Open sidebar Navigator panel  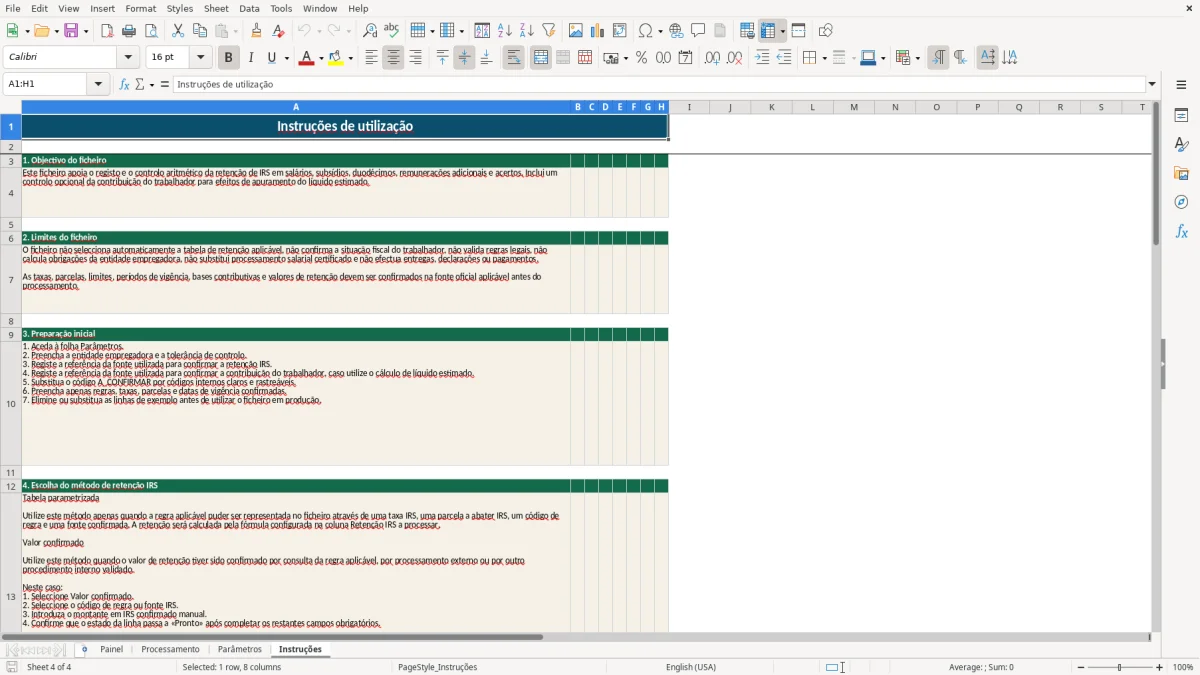(x=1181, y=203)
